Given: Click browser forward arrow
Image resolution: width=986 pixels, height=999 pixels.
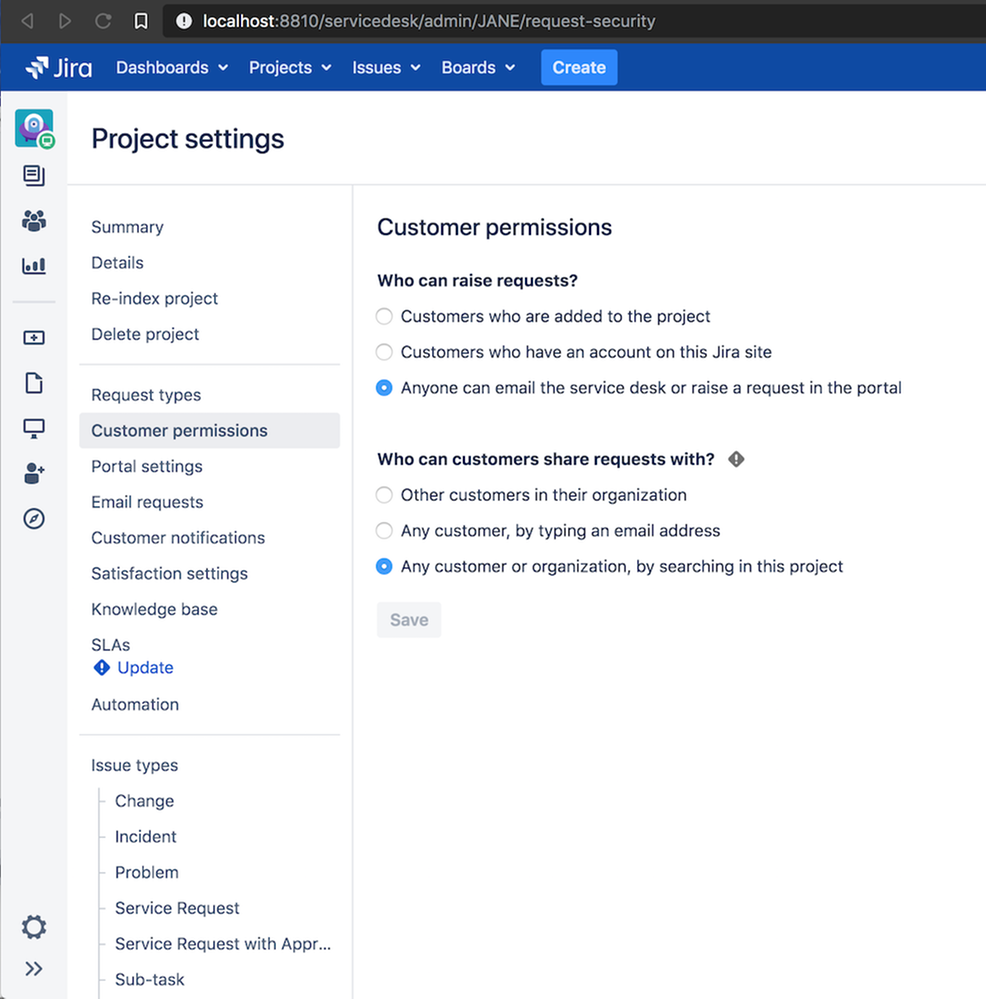Looking at the screenshot, I should tap(65, 21).
